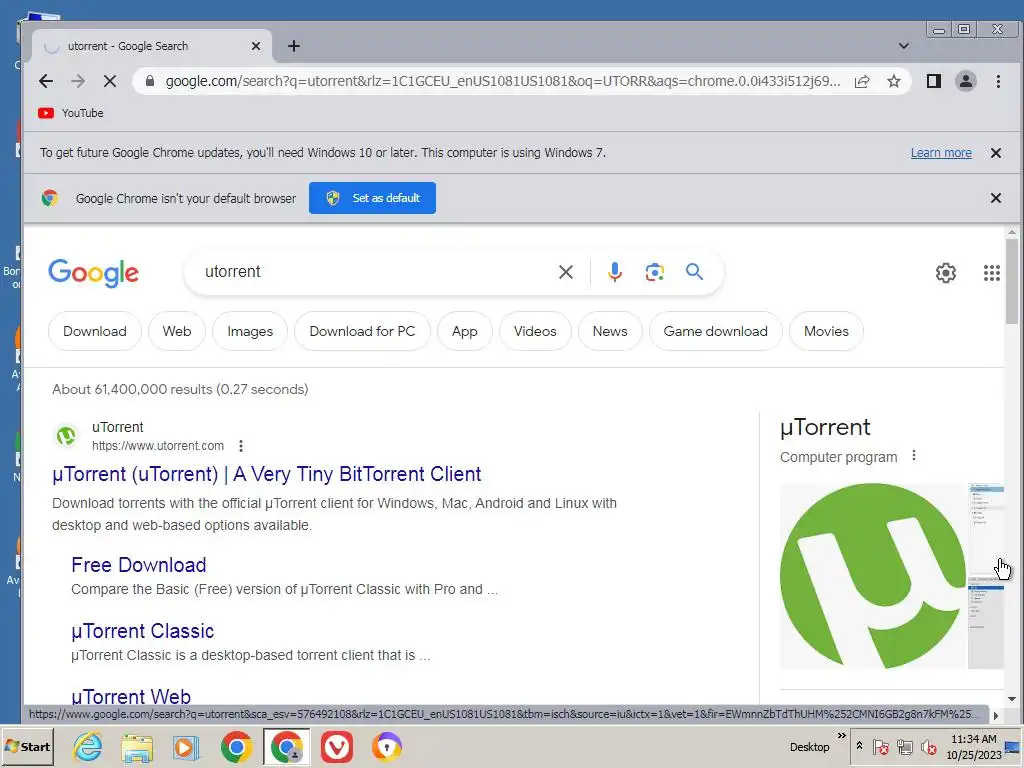Image resolution: width=1024 pixels, height=768 pixels.
Task: Search by image with Lens
Action: pos(654,272)
